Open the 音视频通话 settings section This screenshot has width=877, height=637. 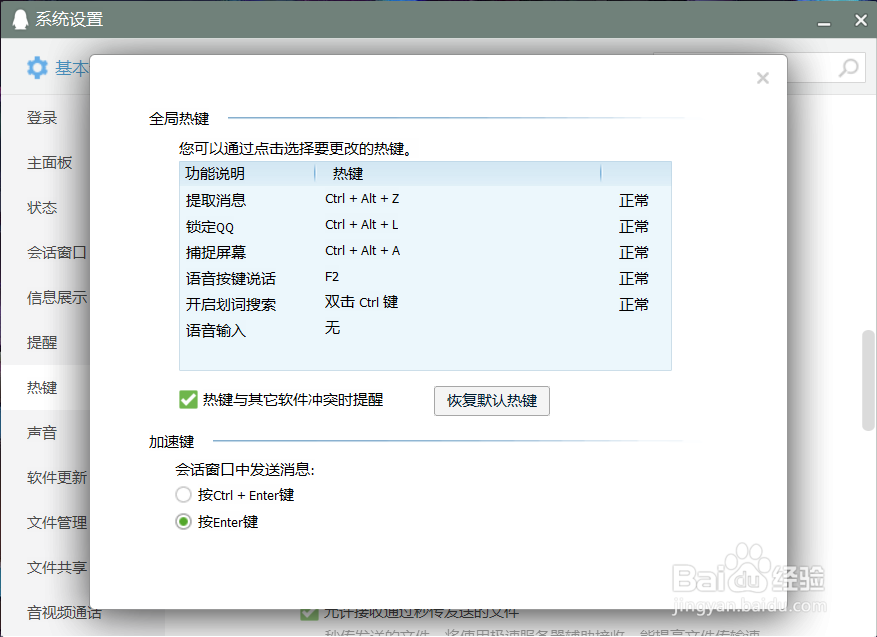coord(64,612)
